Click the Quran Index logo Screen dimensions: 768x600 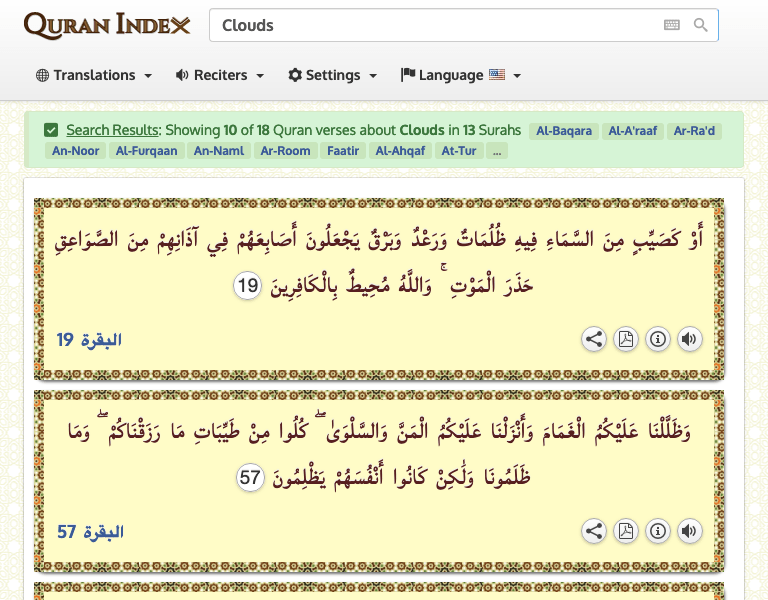106,25
